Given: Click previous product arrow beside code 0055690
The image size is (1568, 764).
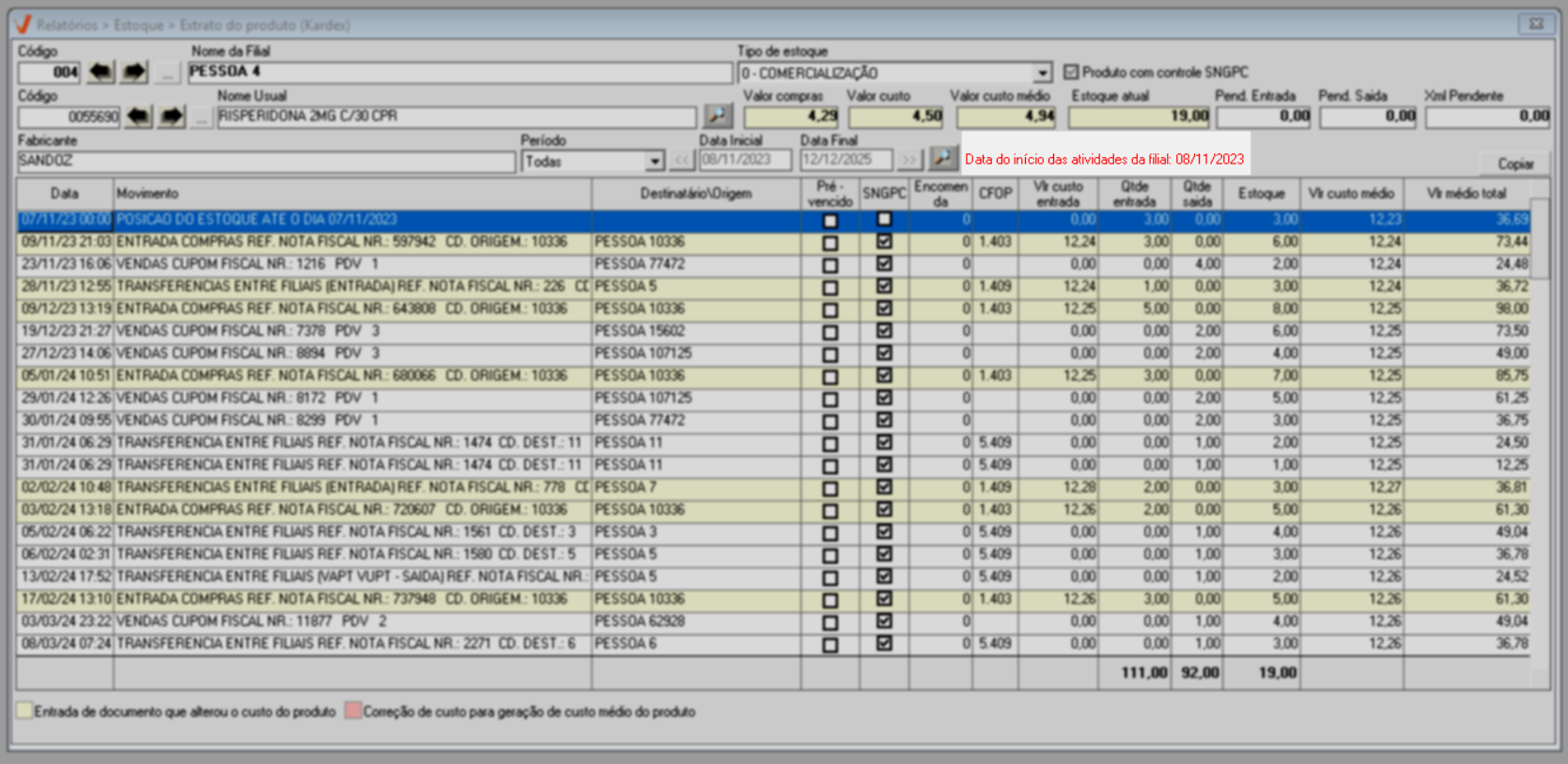Looking at the screenshot, I should [138, 117].
